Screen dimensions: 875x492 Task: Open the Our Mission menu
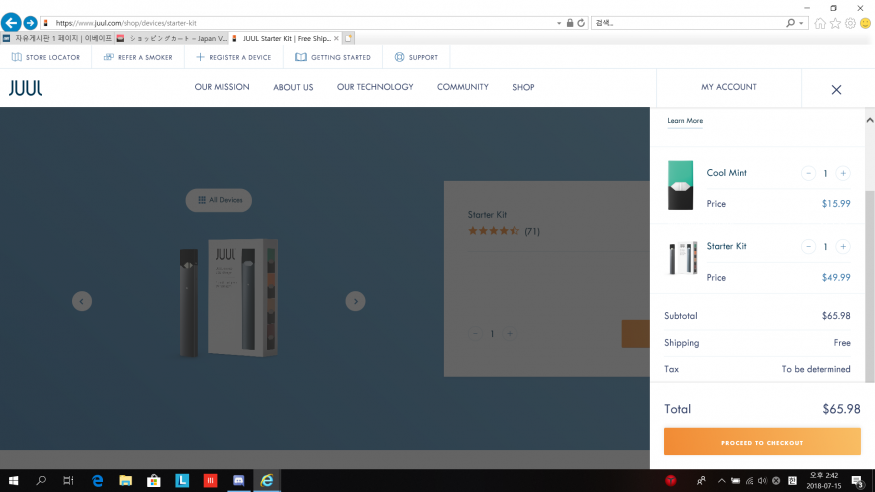pos(222,87)
